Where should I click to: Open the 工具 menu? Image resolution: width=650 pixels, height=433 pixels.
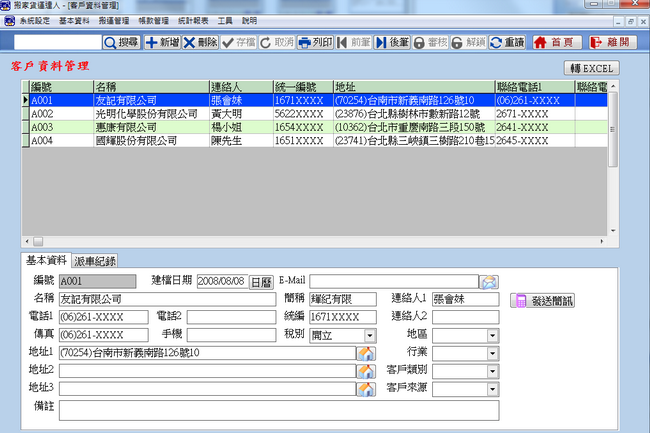tap(225, 21)
